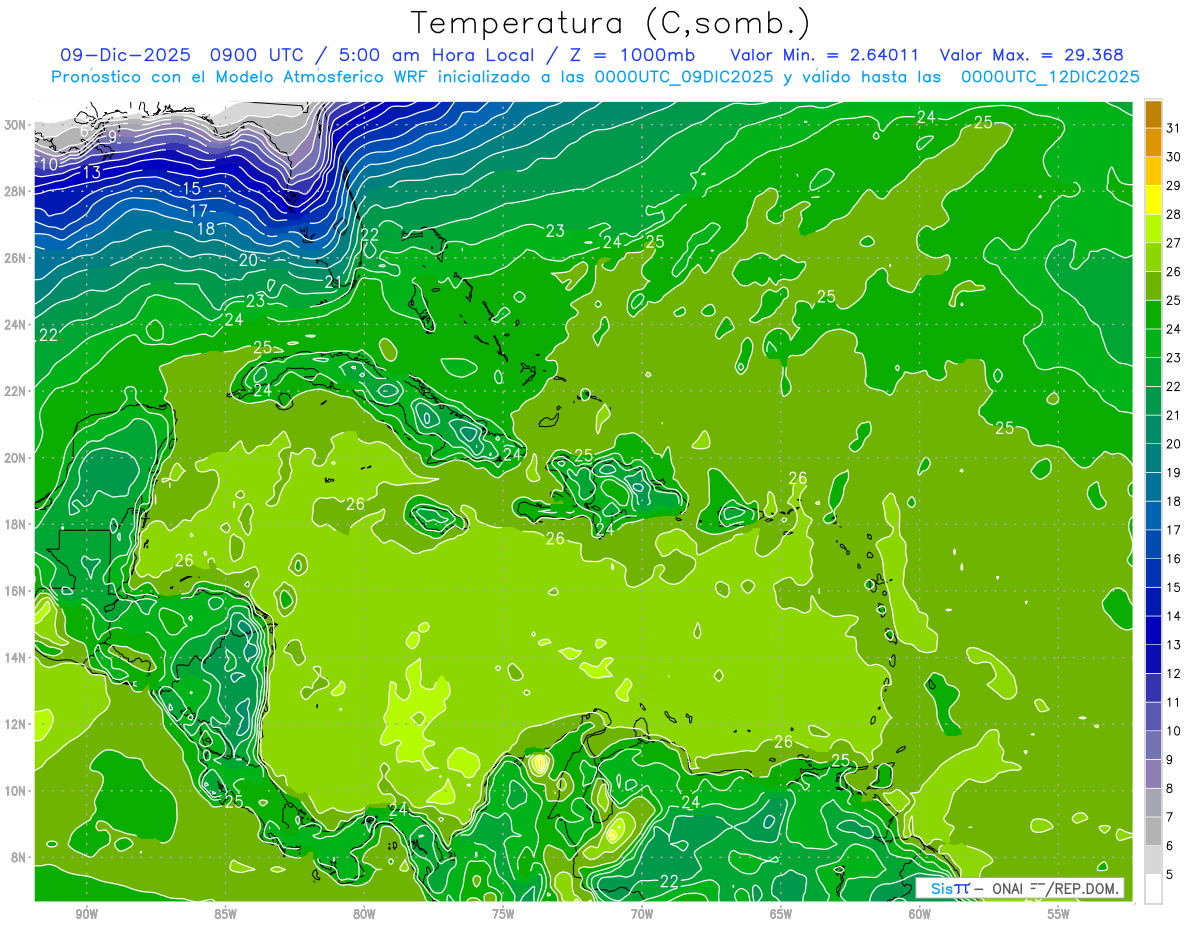
Task: Click the 10N latitude axis label
Action: (16, 791)
